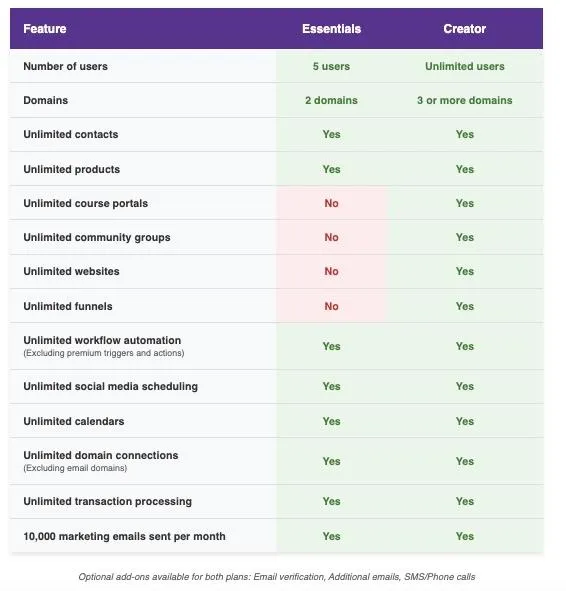This screenshot has width=566, height=591.
Task: Click Excluding premium triggers and actions note
Action: pyautogui.click(x=104, y=353)
